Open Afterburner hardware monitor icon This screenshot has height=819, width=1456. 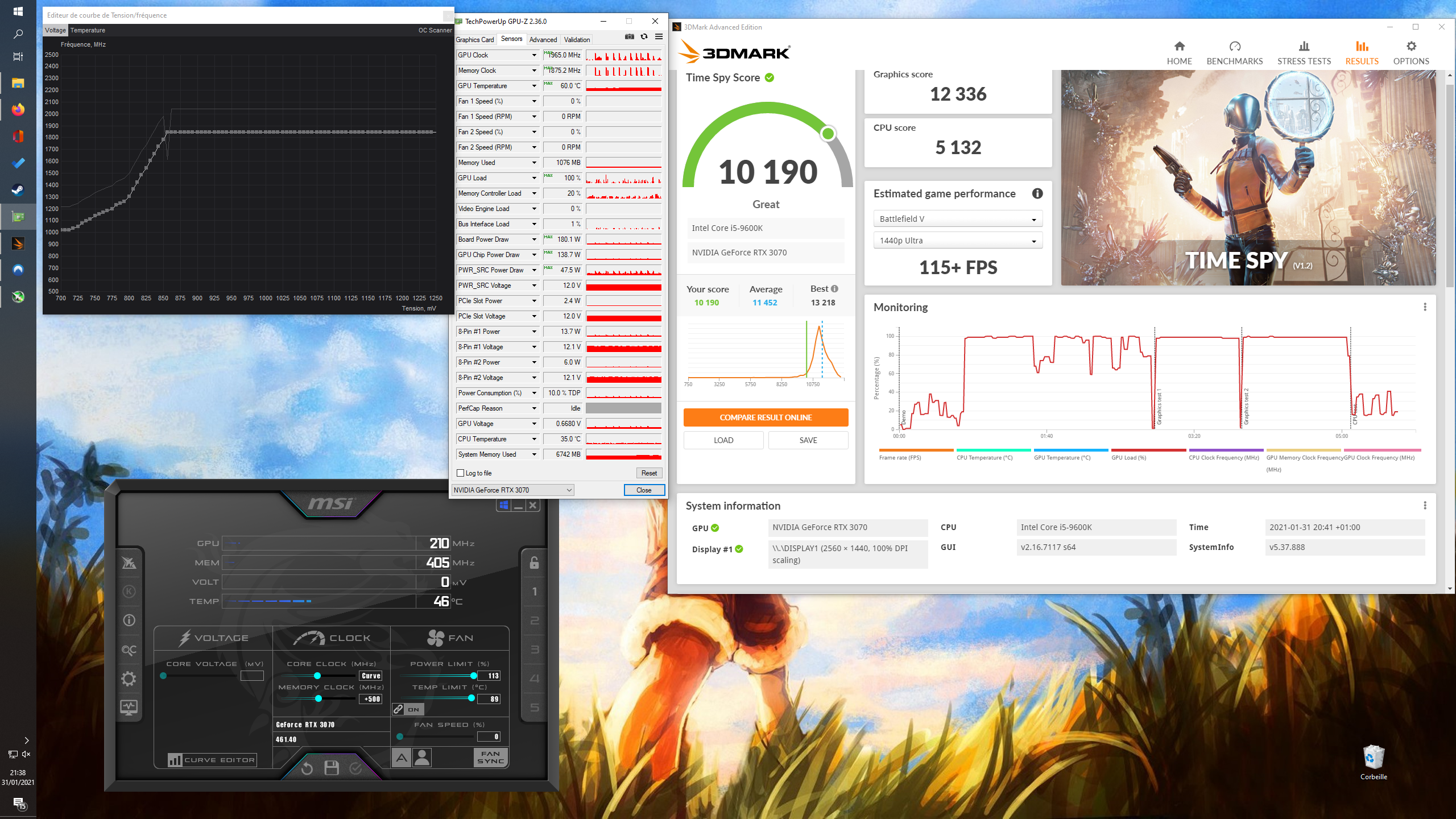(129, 708)
